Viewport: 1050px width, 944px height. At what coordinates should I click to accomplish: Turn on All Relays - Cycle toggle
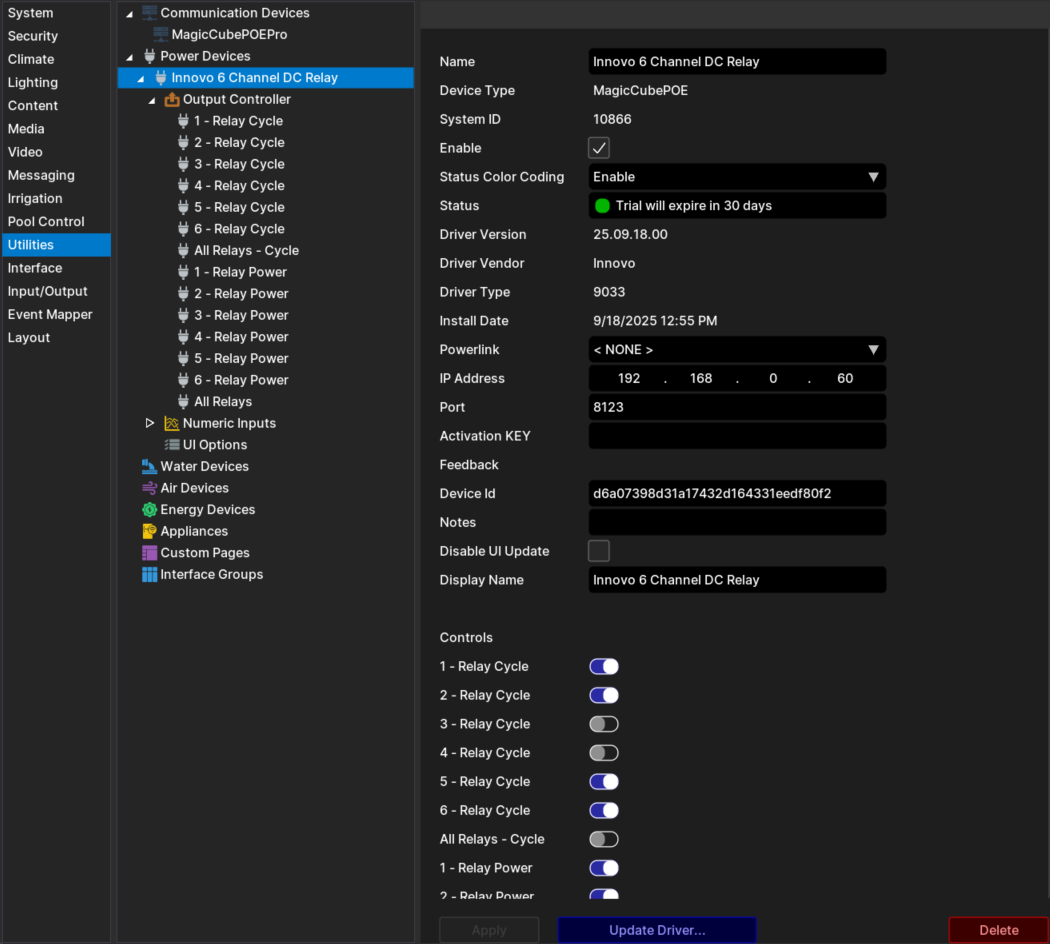click(604, 839)
